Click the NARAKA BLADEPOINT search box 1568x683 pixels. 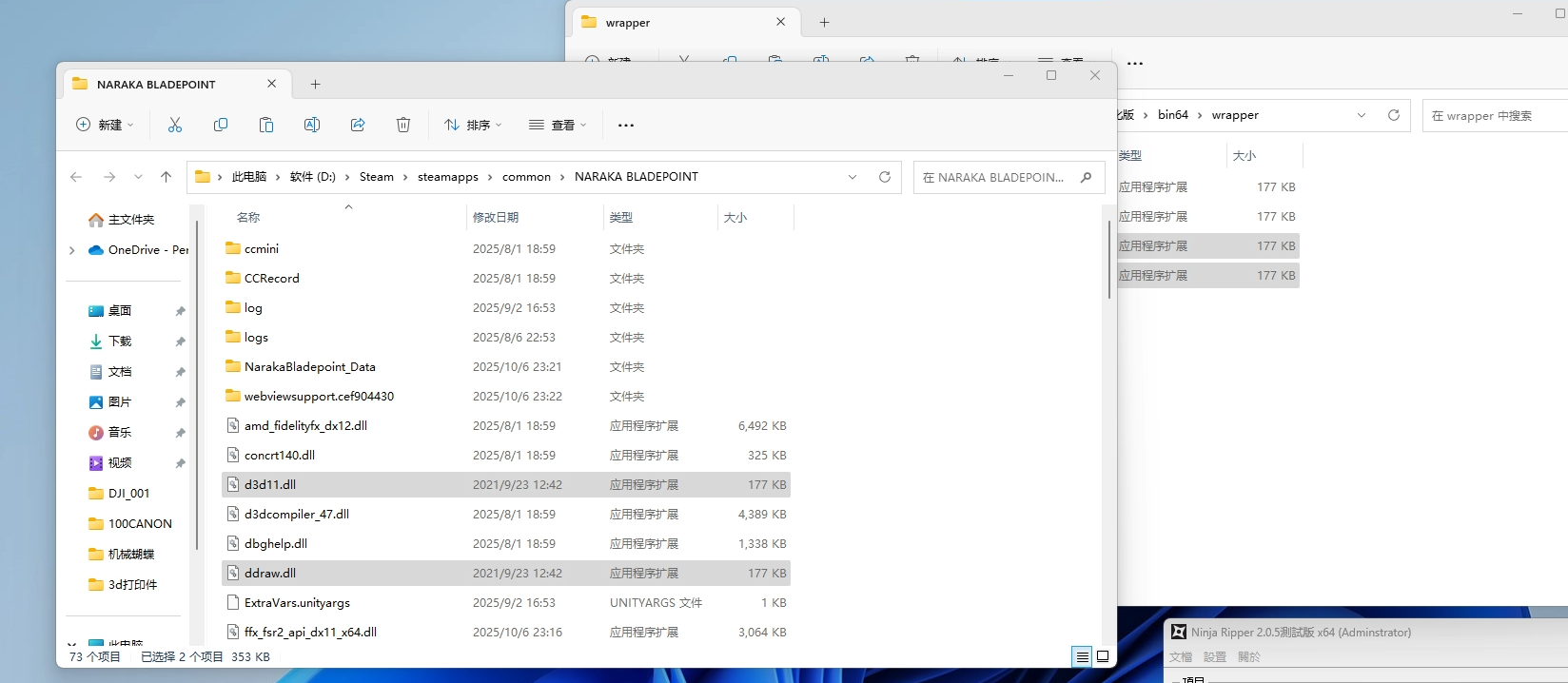tap(1009, 177)
